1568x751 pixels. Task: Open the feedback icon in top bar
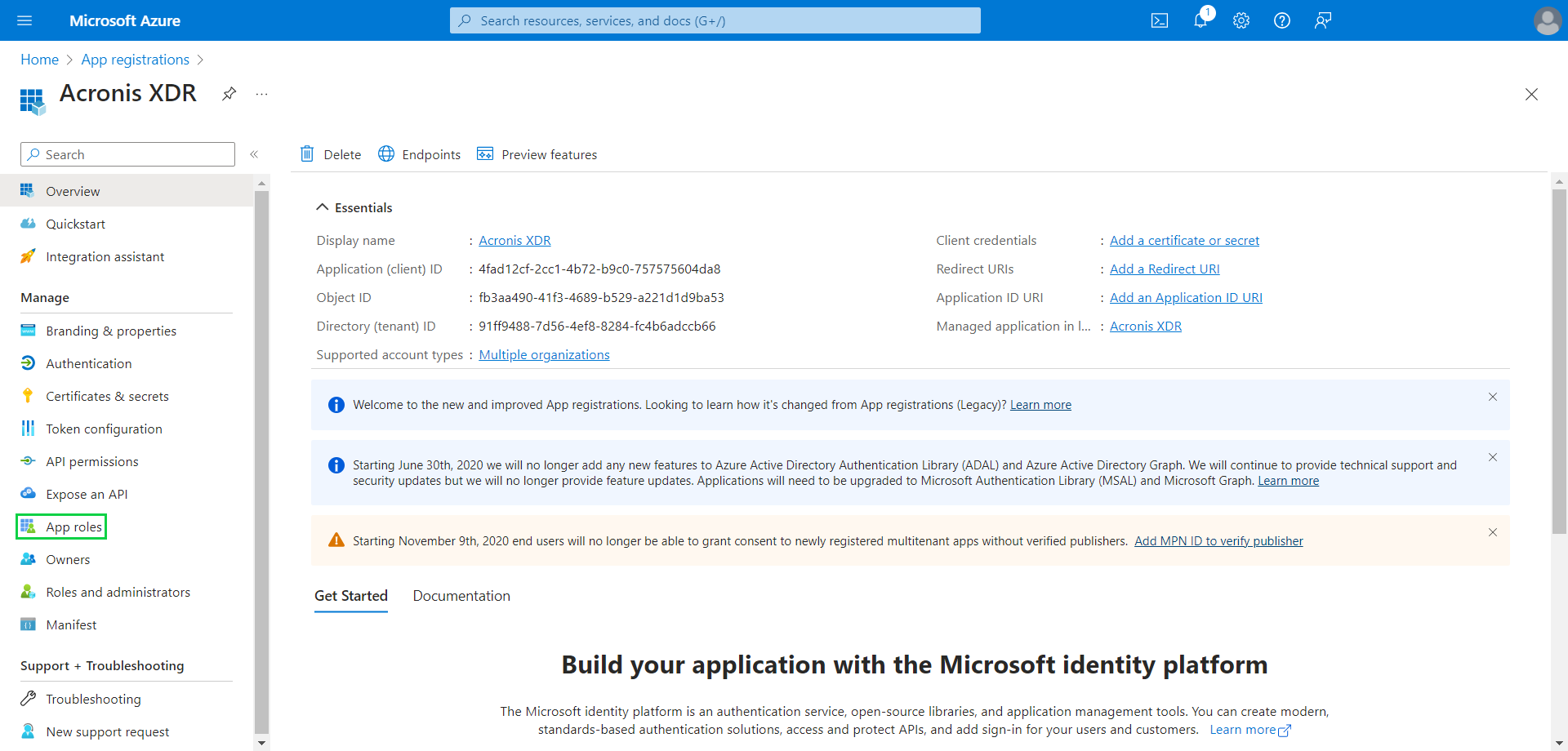tap(1322, 20)
